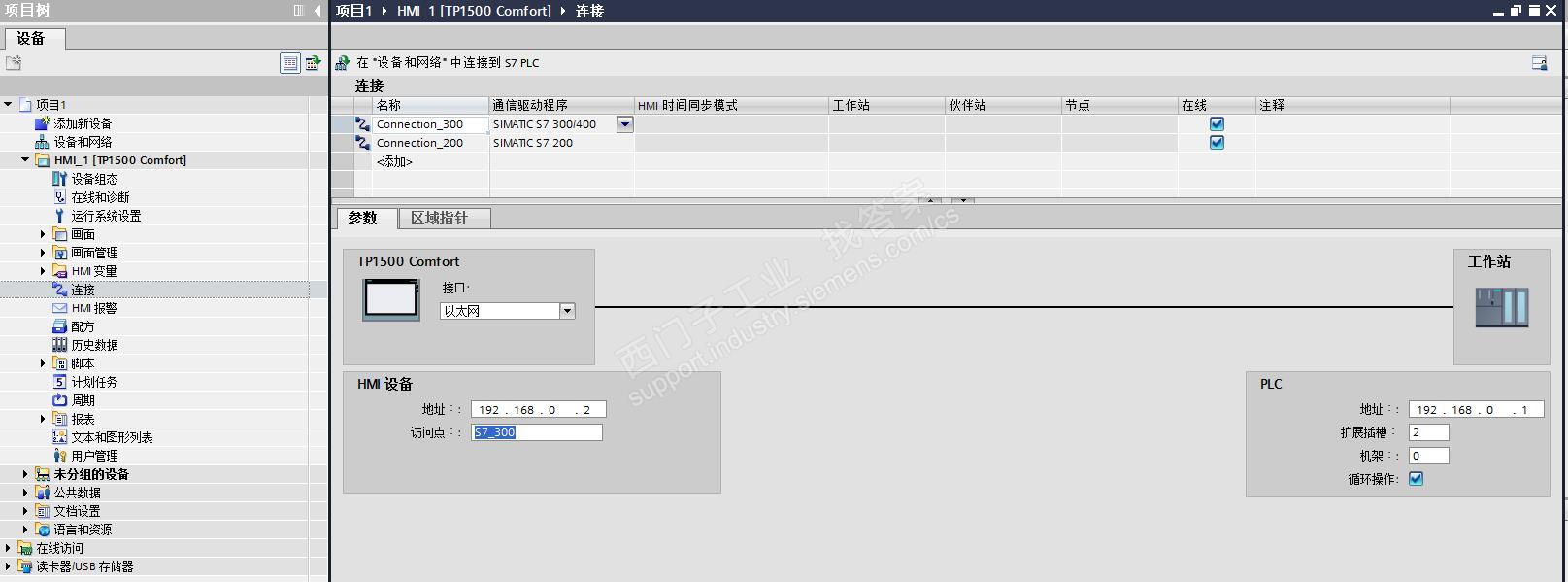Toggle online checkbox for Connection_300

point(1217,124)
